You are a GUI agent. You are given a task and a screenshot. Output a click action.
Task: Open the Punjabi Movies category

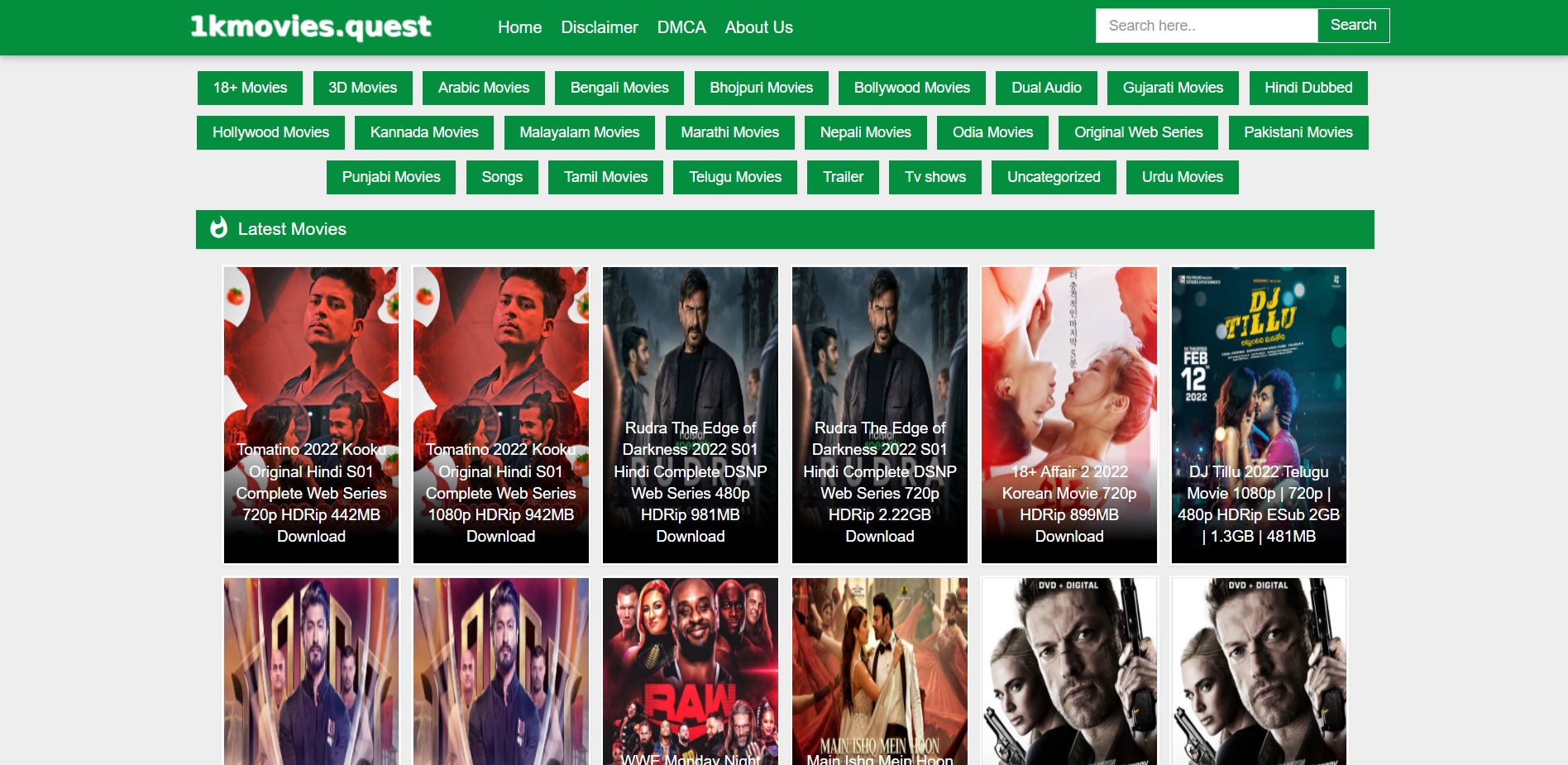391,177
